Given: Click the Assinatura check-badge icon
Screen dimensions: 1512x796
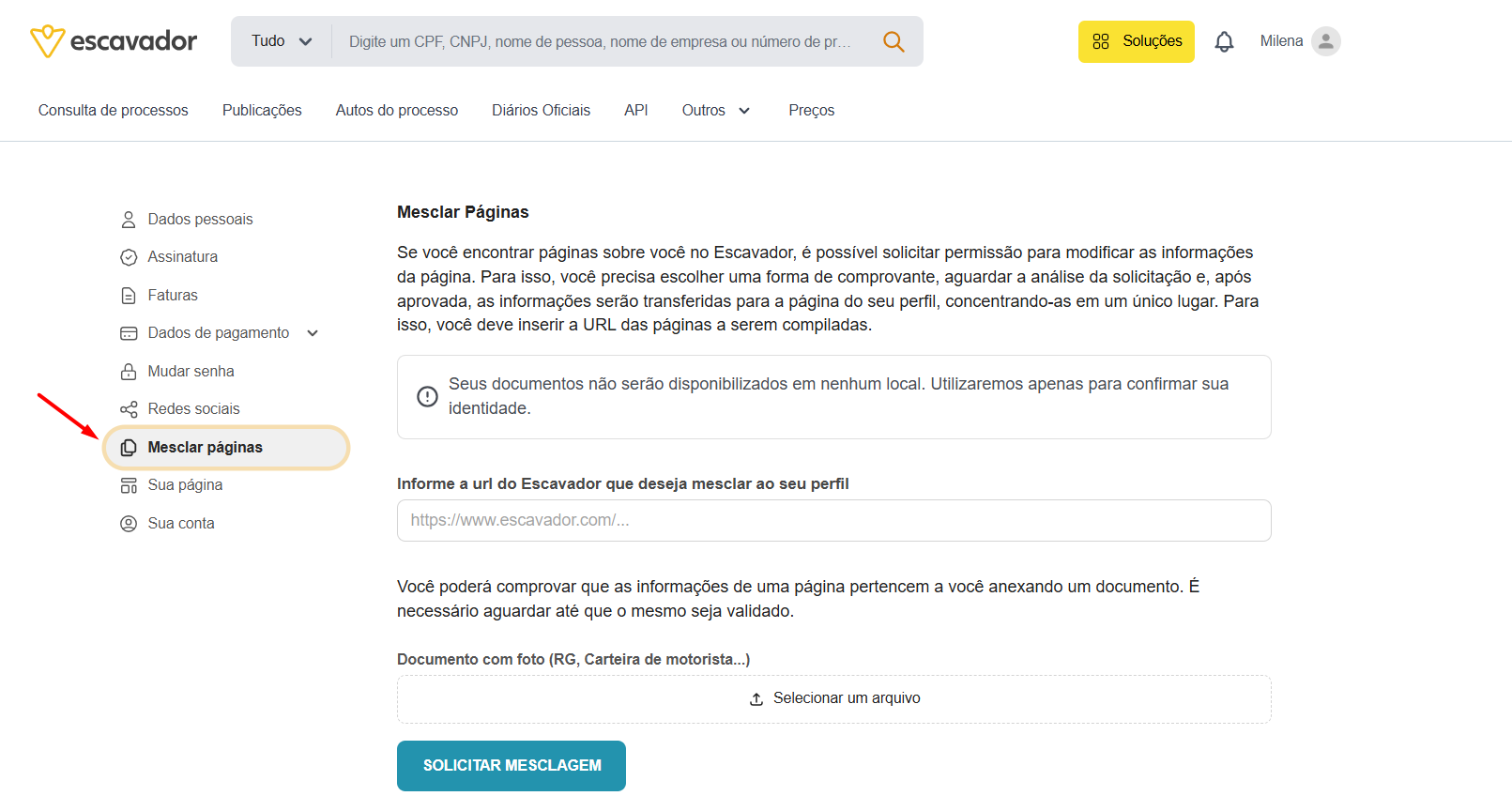Looking at the screenshot, I should click(129, 257).
